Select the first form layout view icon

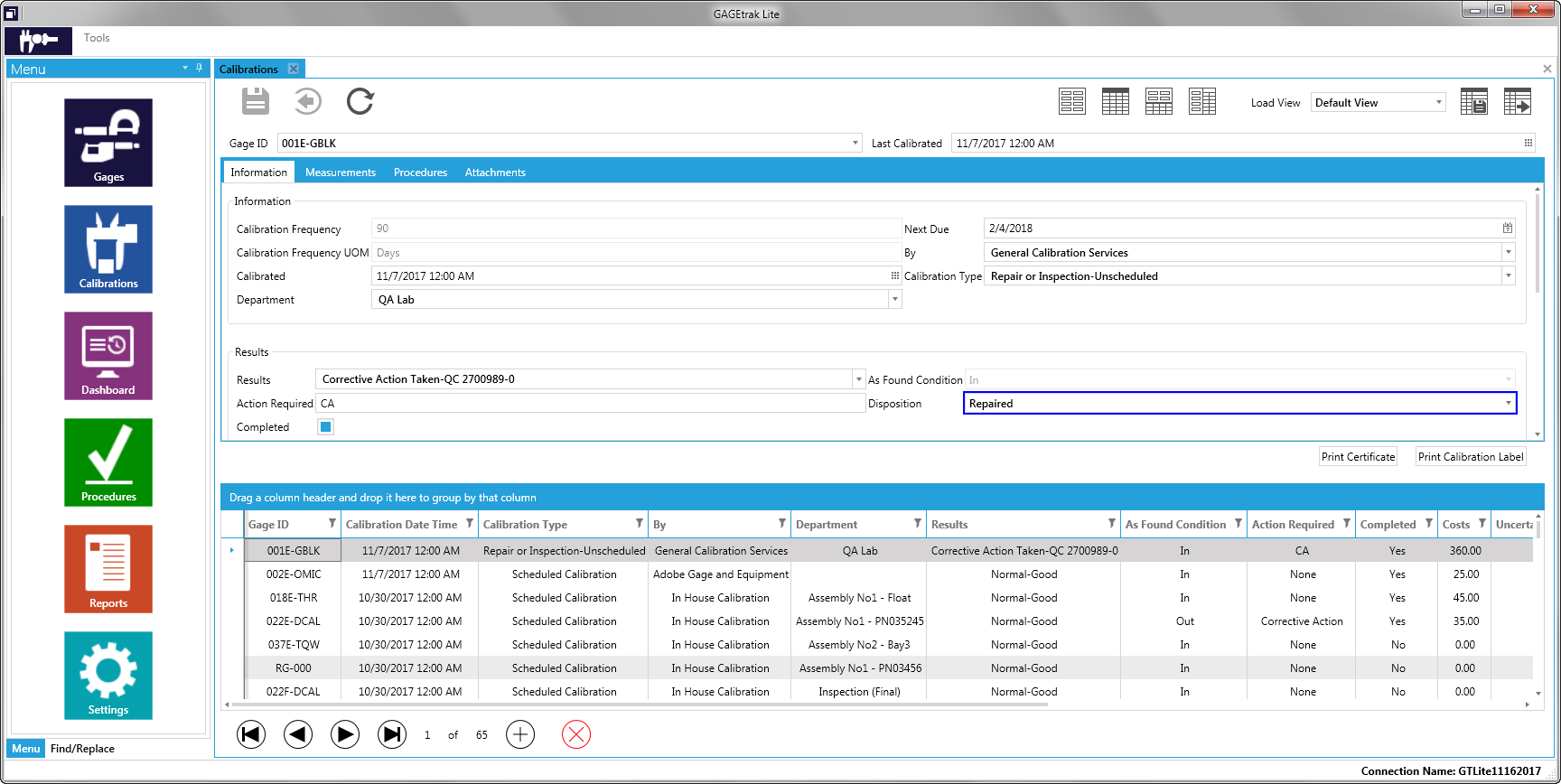point(1072,101)
